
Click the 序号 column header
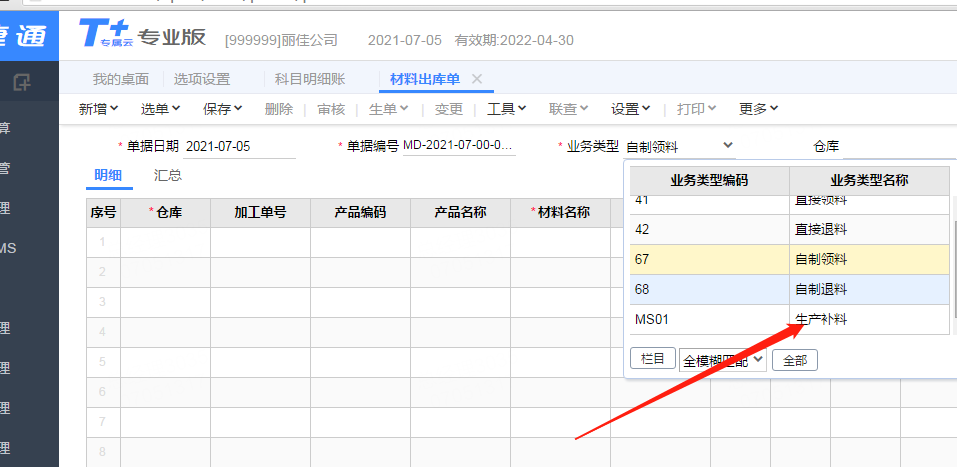[x=103, y=212]
